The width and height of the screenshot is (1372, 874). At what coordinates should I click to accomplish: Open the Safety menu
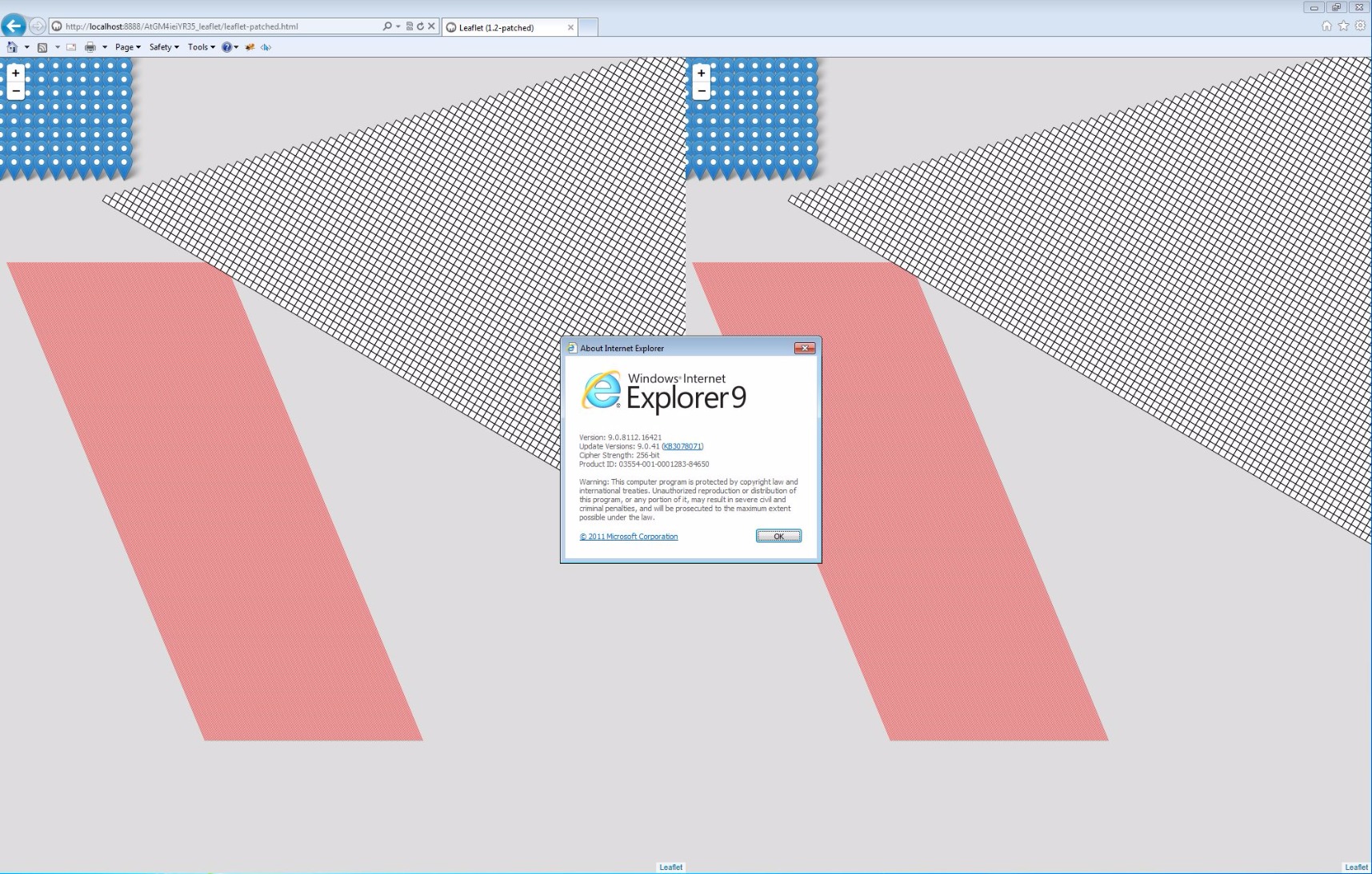tap(164, 47)
